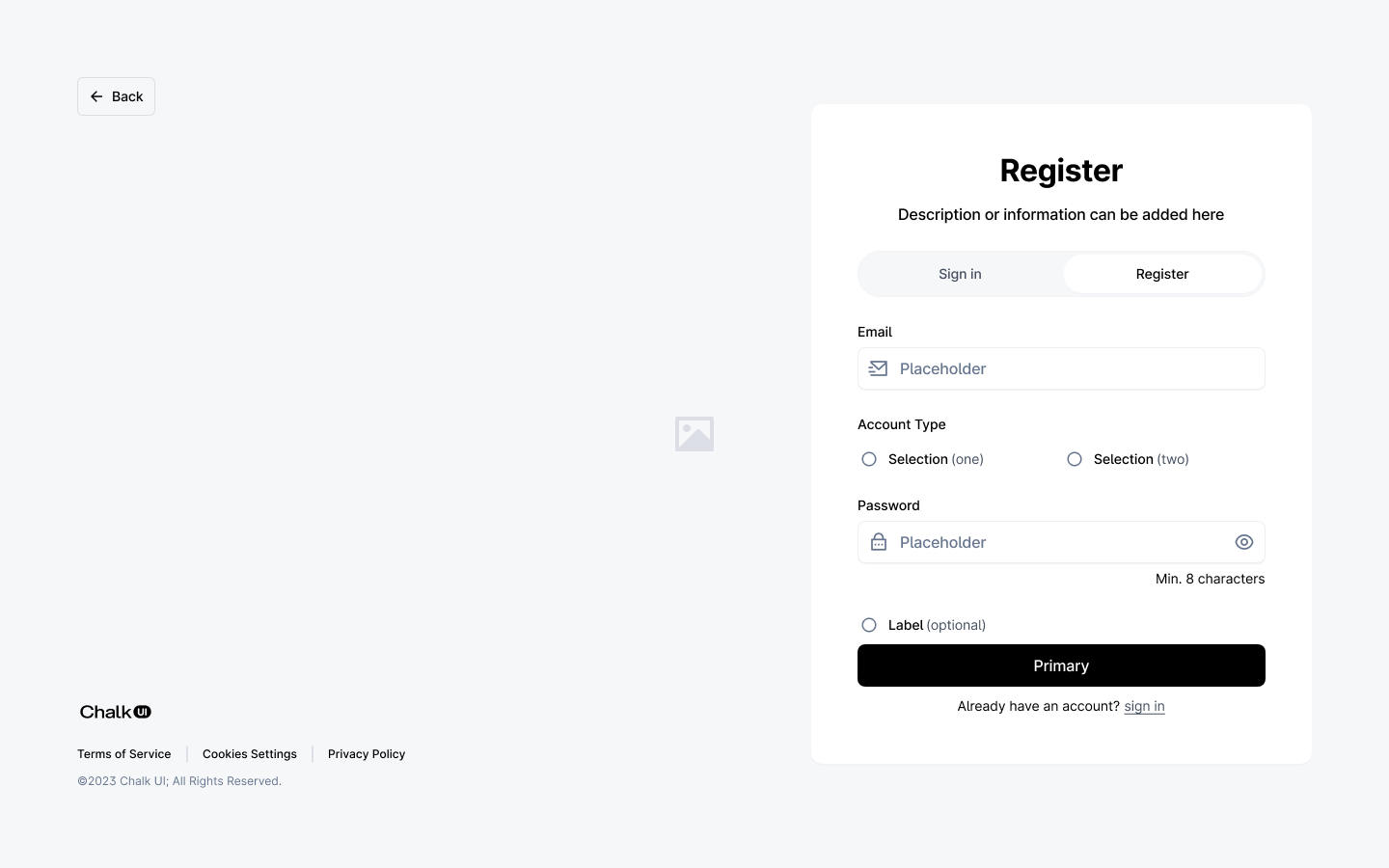This screenshot has height=868, width=1389.
Task: View the Privacy Policy
Action: pos(367,753)
